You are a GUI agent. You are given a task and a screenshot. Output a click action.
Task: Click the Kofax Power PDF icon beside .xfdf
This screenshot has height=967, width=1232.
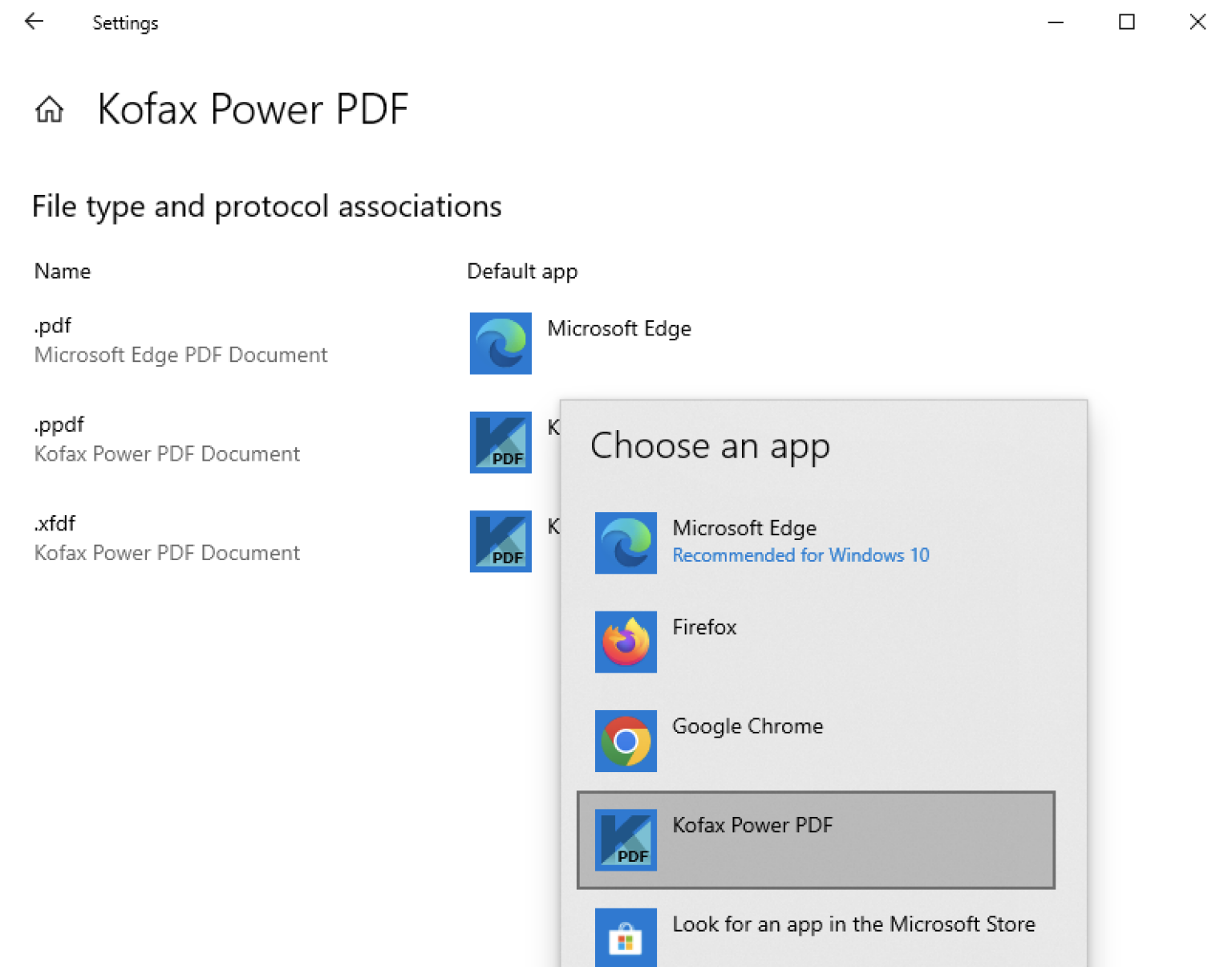(500, 542)
